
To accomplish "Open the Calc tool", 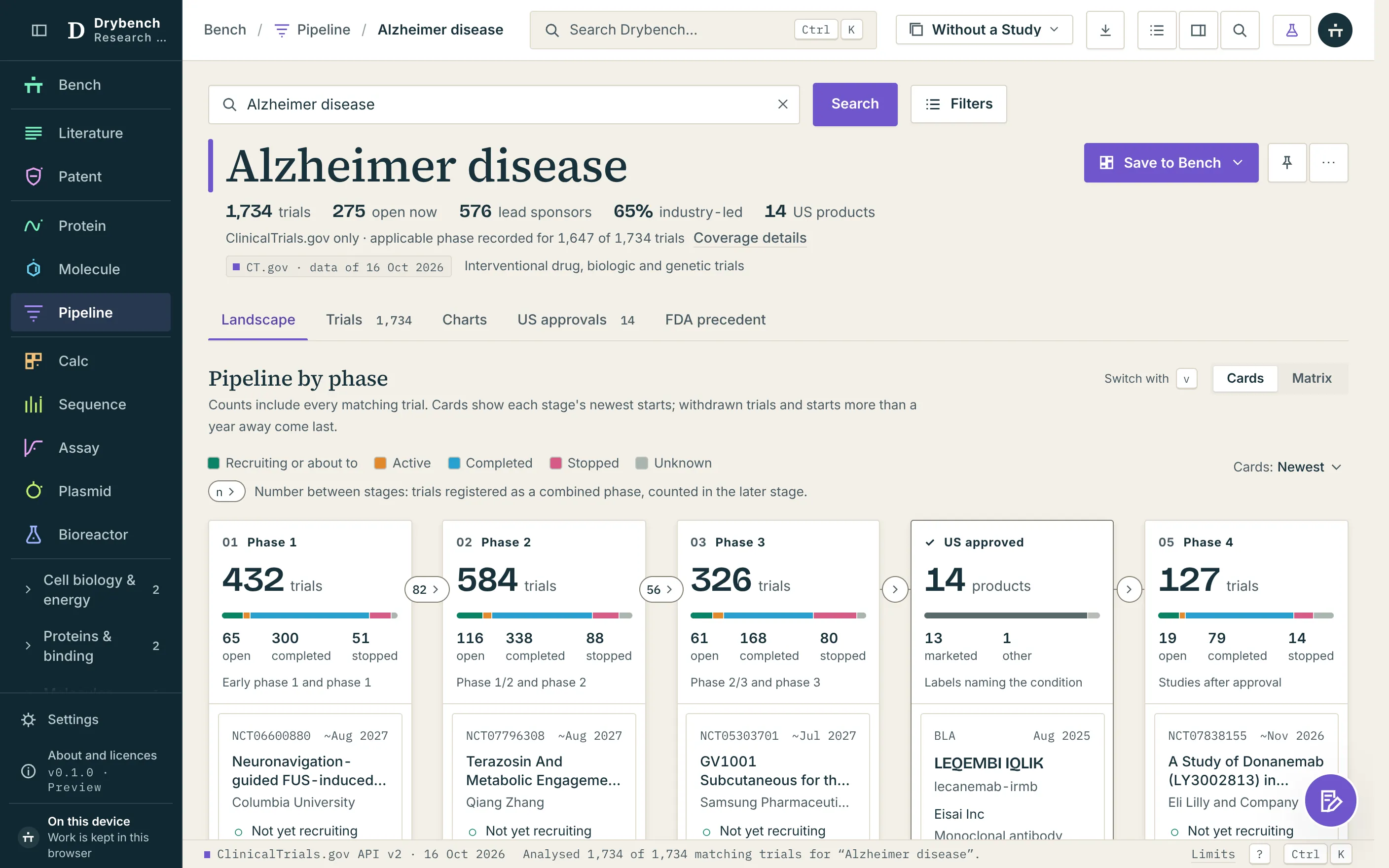I will coord(91,361).
